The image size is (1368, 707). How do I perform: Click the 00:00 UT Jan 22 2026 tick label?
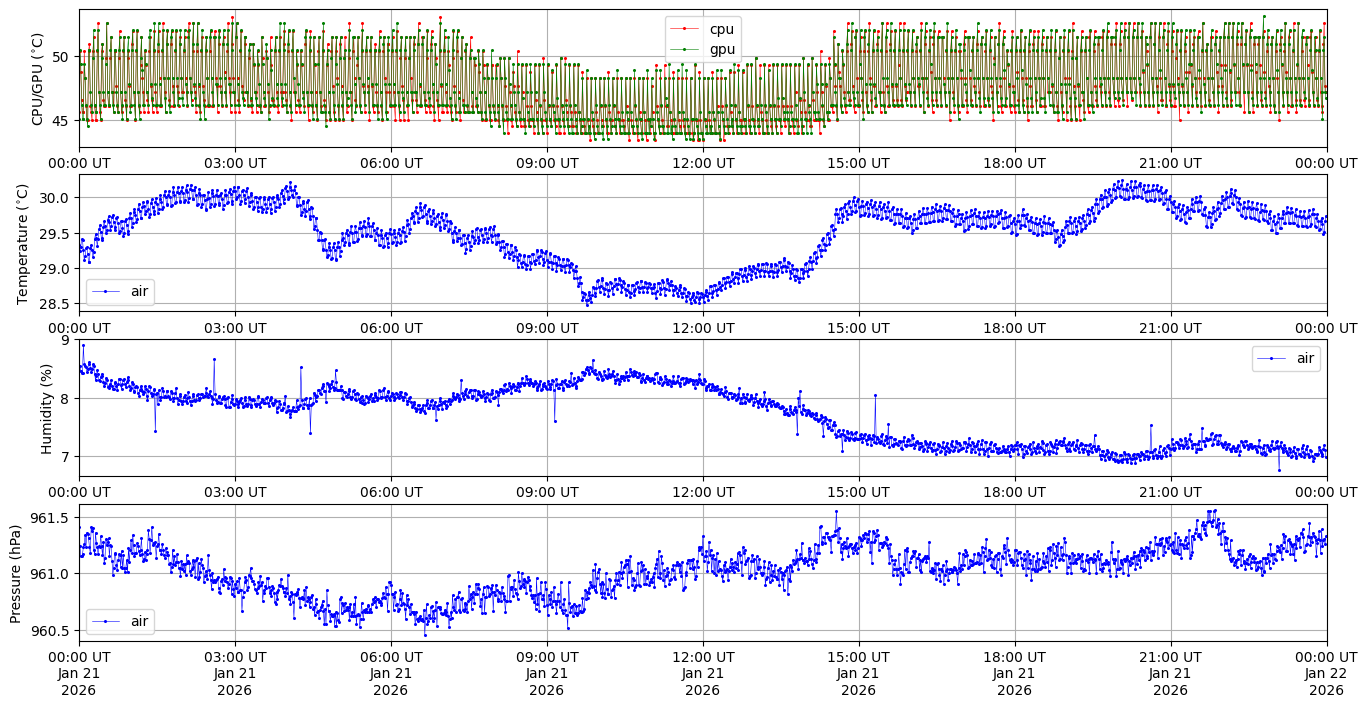point(1326,673)
